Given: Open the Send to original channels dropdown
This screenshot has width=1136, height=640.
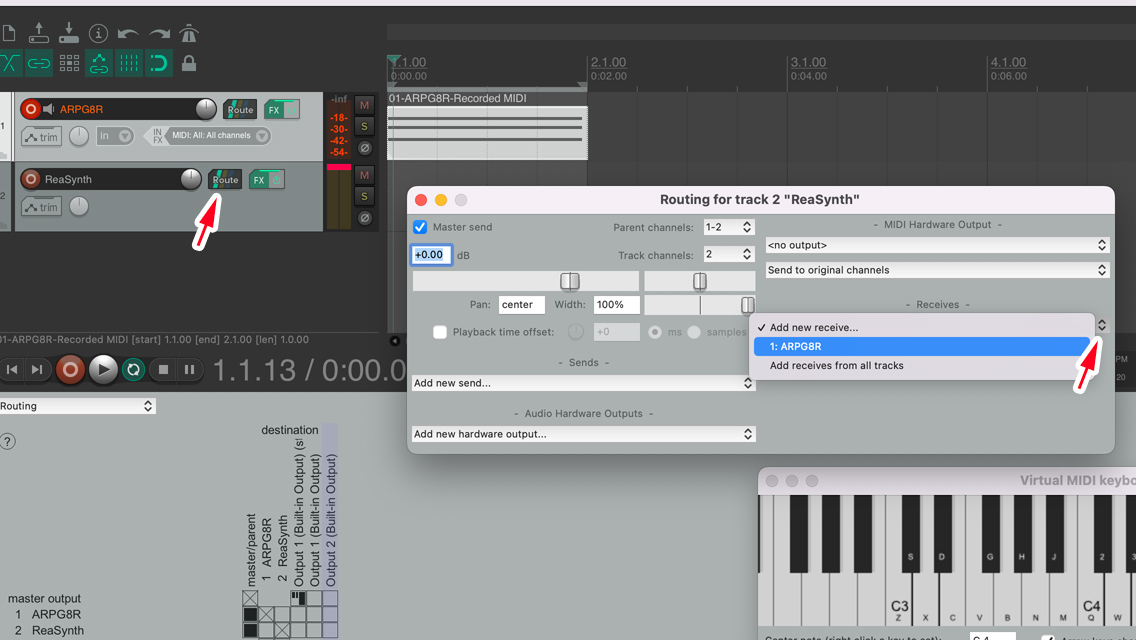Looking at the screenshot, I should pos(937,270).
